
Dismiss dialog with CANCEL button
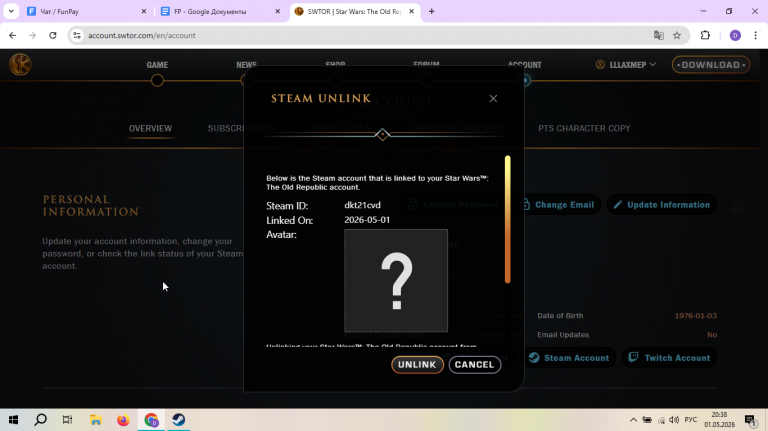pos(474,364)
